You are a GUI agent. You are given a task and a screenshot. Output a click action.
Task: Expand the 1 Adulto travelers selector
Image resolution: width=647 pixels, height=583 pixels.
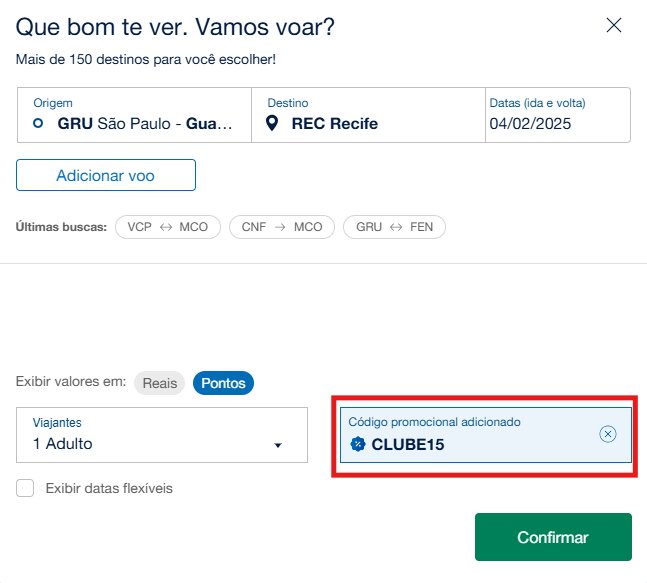point(162,435)
